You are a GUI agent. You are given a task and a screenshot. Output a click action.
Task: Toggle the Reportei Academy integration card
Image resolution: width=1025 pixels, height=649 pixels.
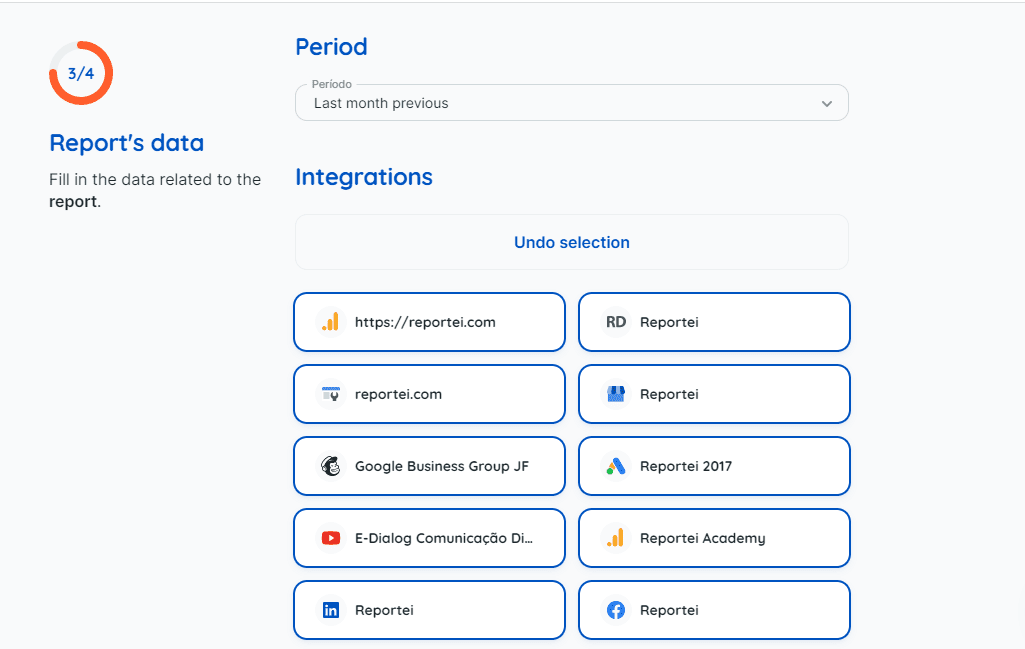click(x=714, y=538)
